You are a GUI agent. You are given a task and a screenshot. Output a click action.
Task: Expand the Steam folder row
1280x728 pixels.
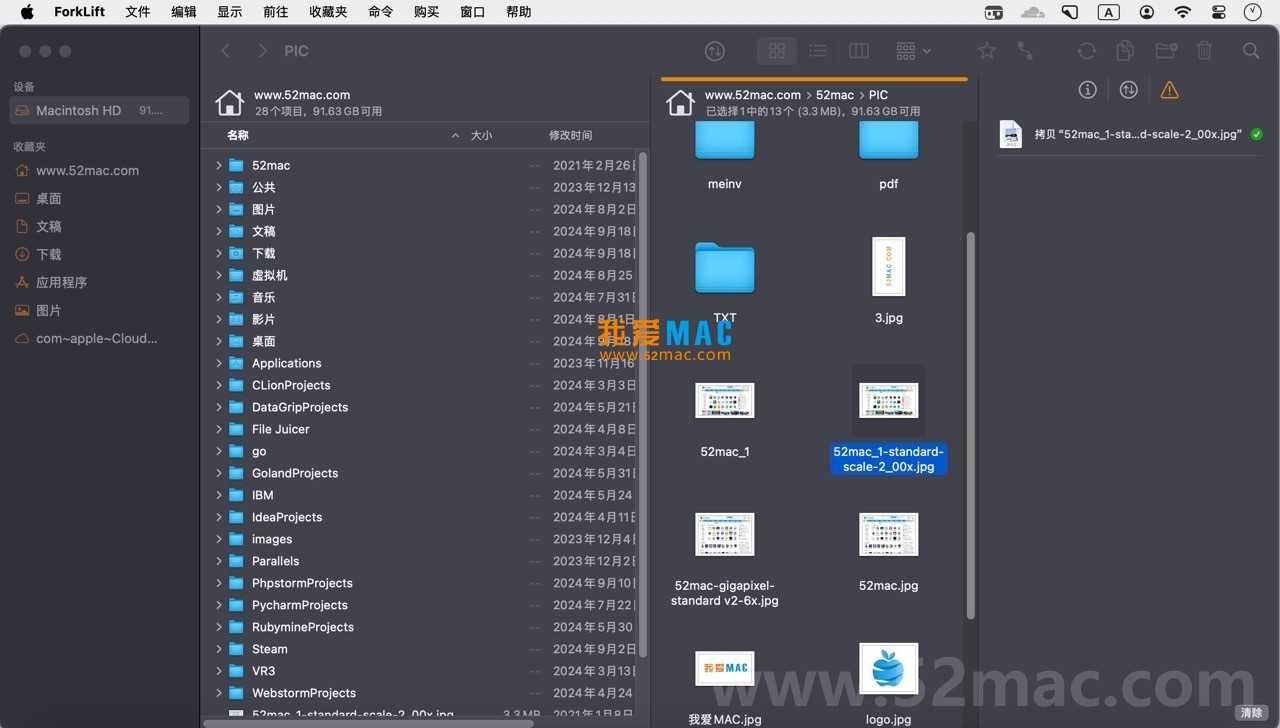(219, 649)
